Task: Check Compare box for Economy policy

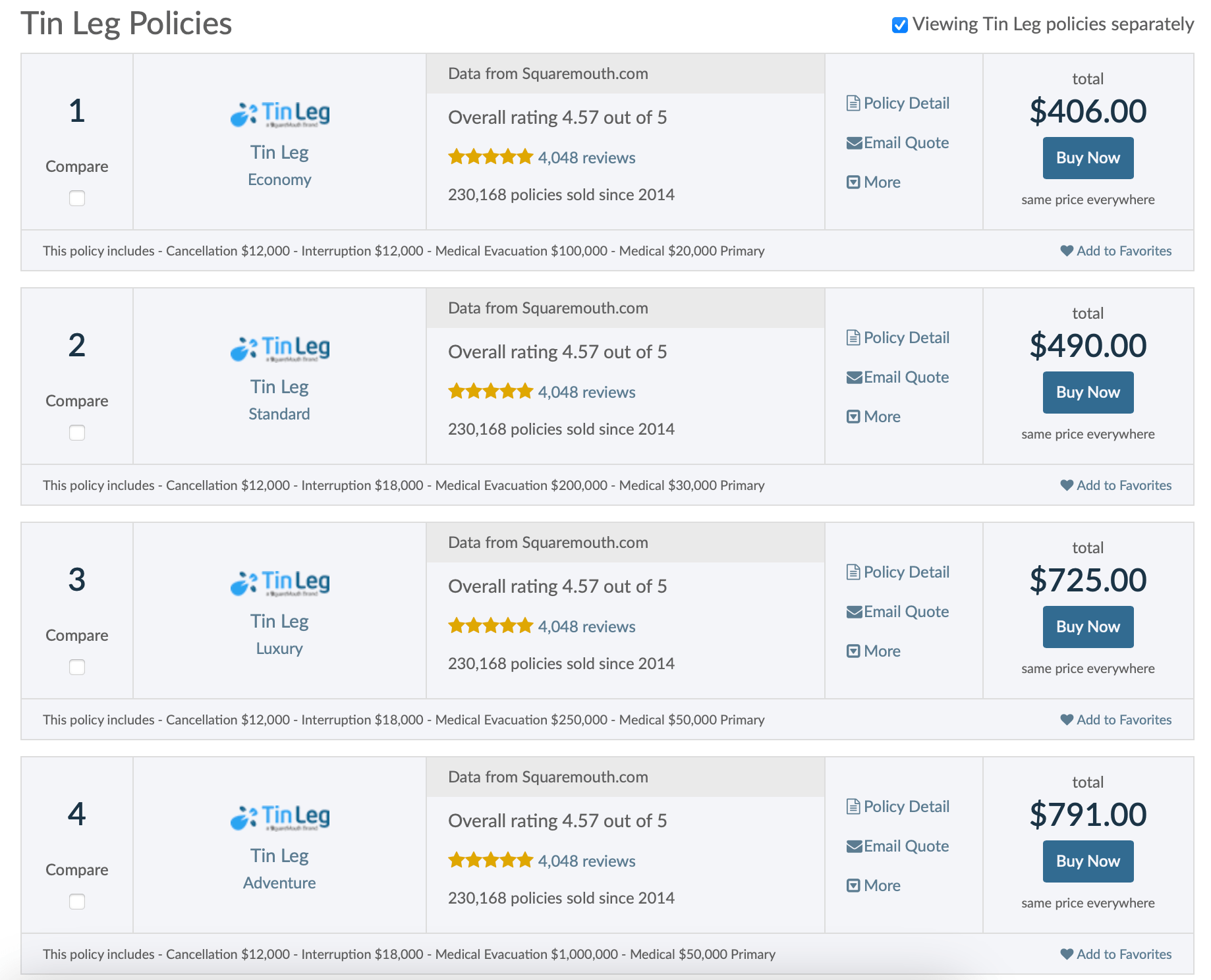Action: 77,198
